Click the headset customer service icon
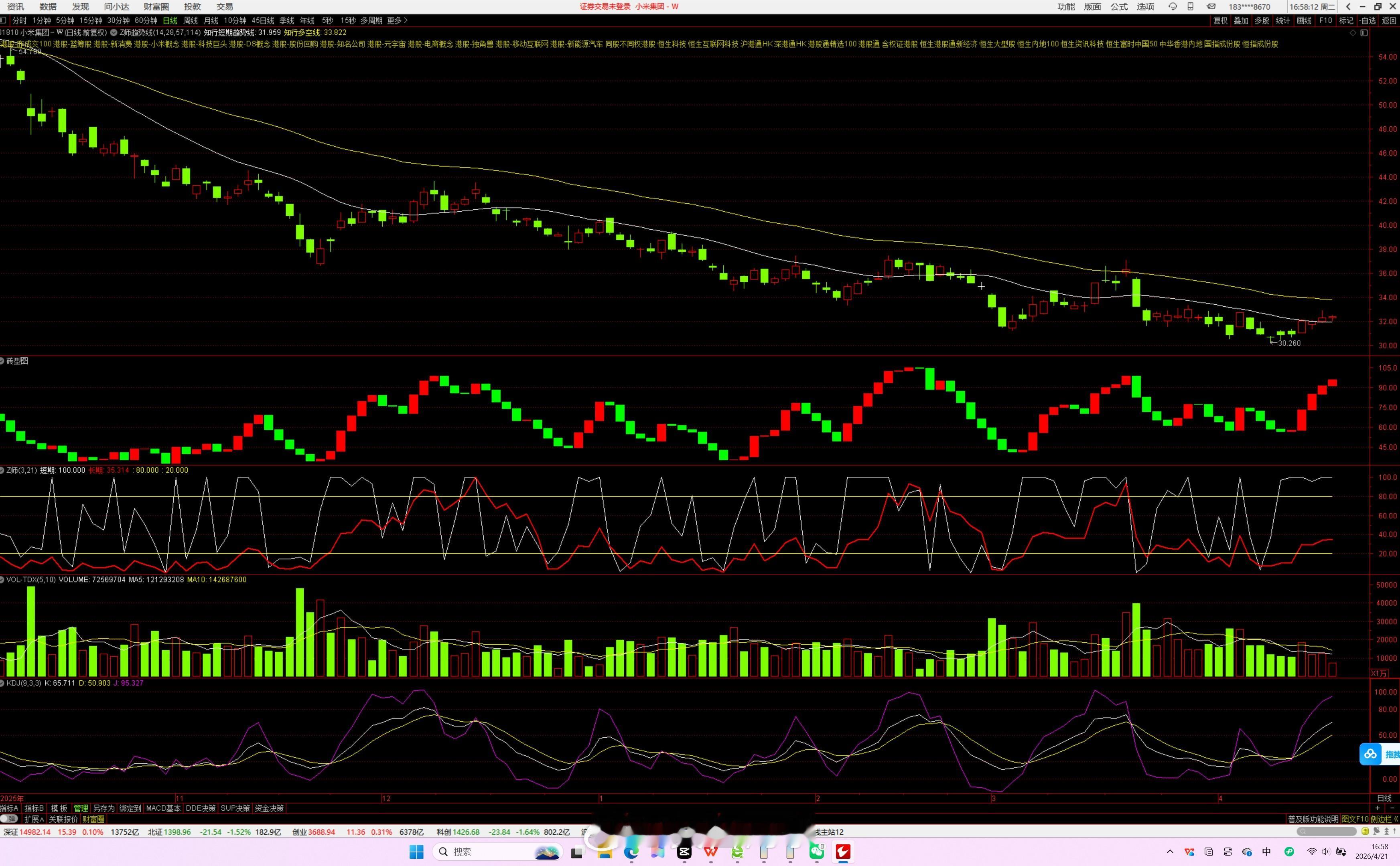 (1173, 7)
